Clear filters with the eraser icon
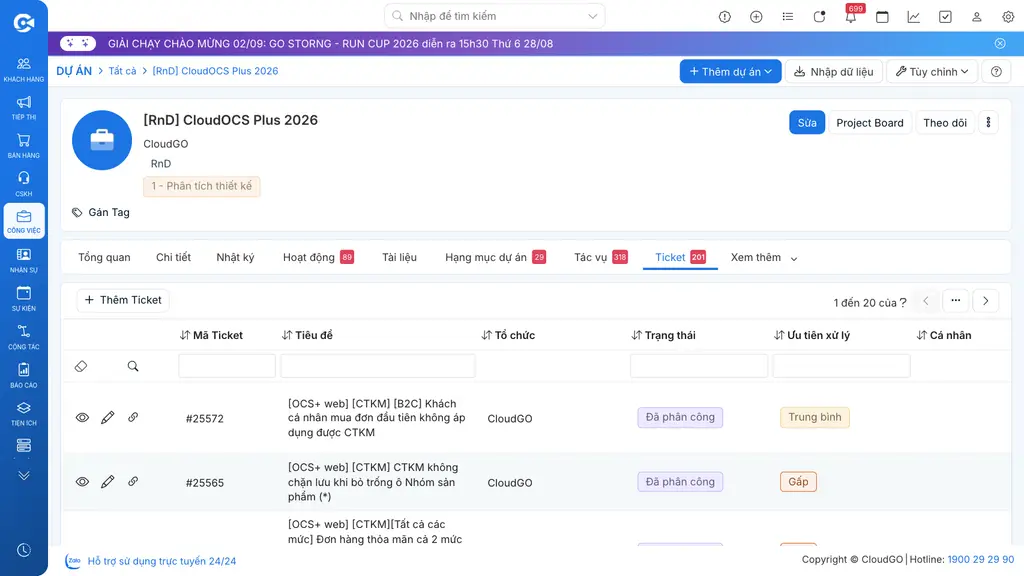 click(x=81, y=366)
